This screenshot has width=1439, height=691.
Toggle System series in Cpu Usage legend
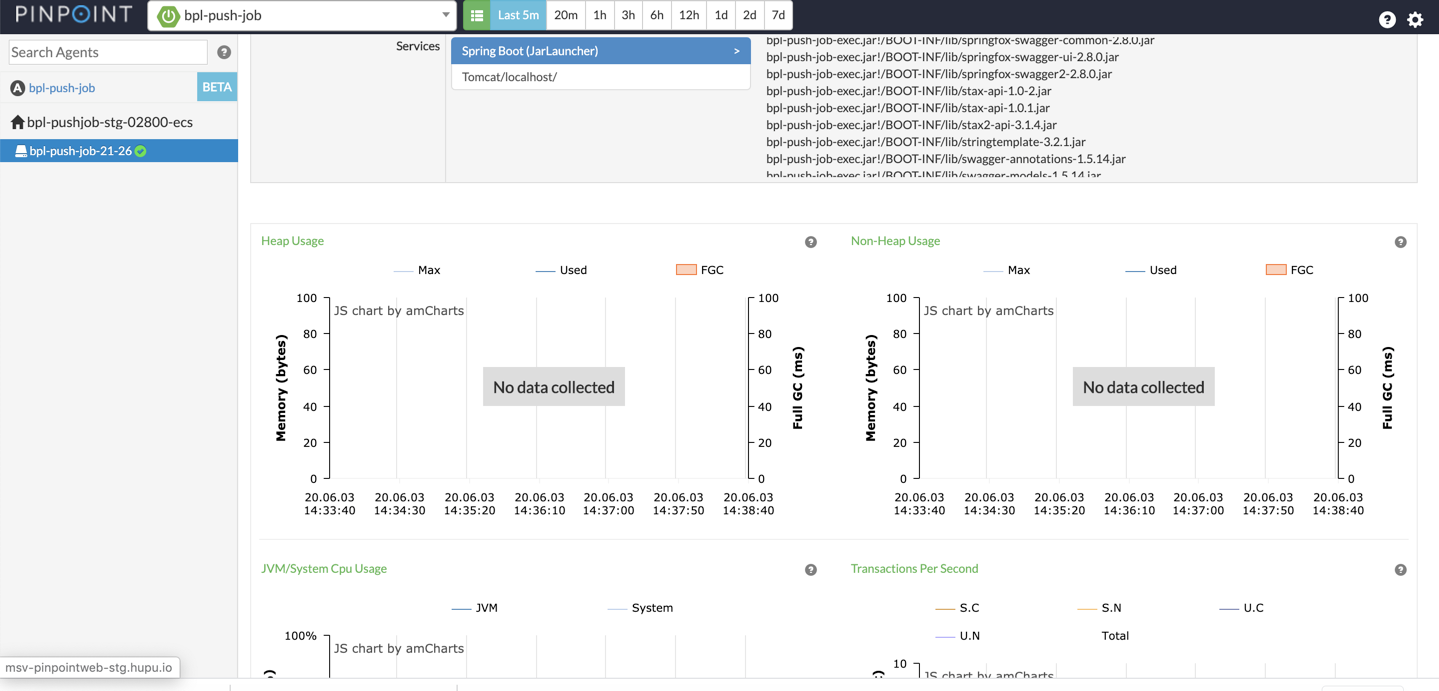pyautogui.click(x=640, y=608)
